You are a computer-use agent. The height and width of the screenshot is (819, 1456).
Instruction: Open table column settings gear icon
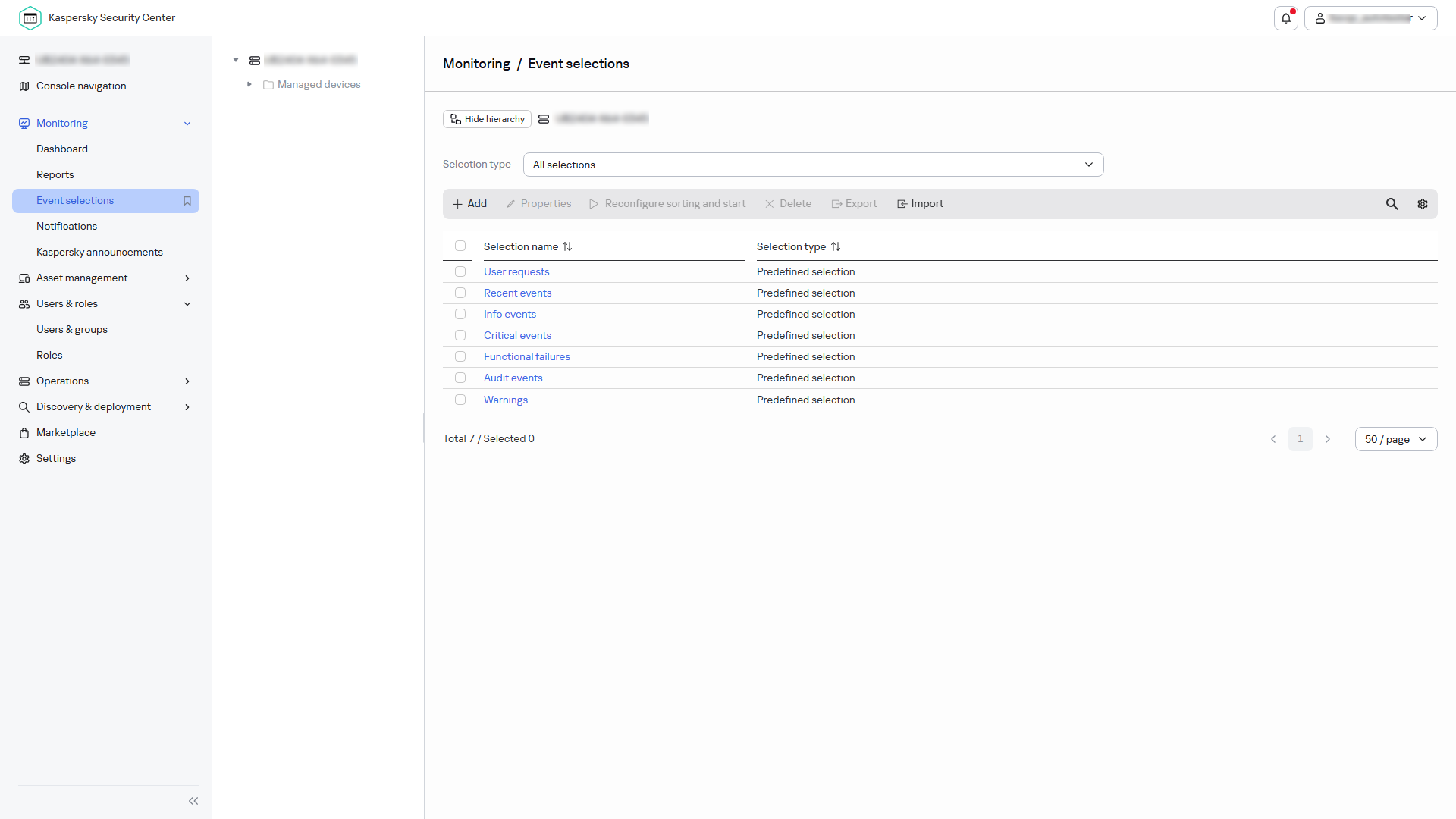click(x=1422, y=204)
